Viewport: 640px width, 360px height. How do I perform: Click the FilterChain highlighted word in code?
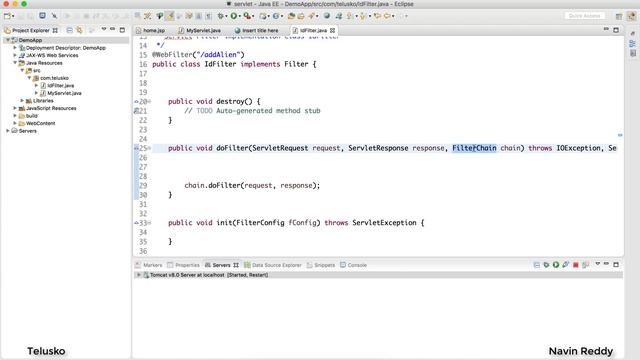click(474, 148)
